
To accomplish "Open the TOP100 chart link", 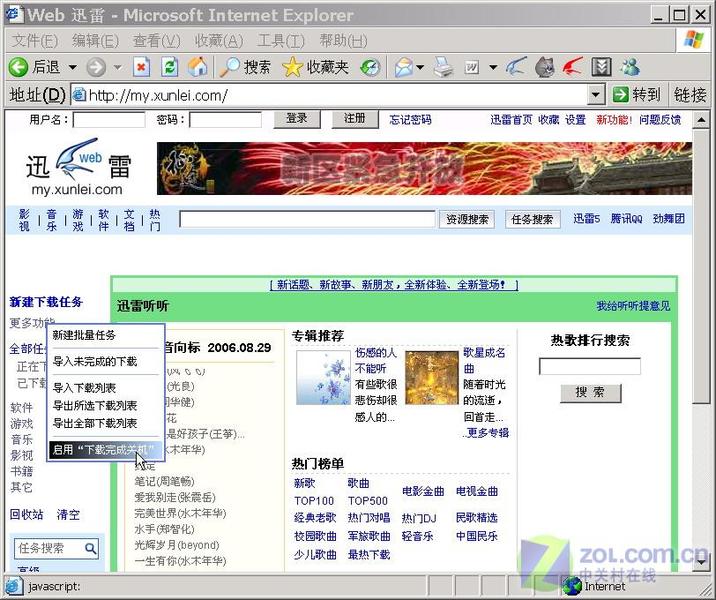I will point(314,501).
